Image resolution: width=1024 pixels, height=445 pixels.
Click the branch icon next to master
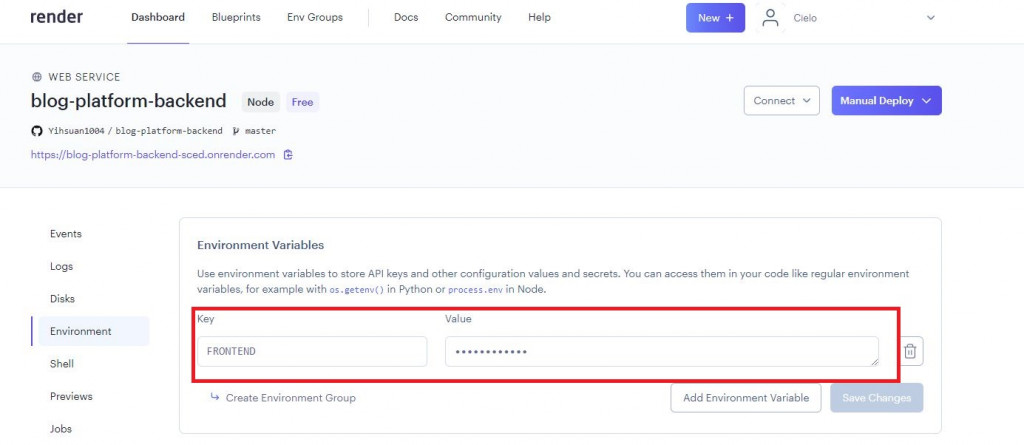[236, 131]
